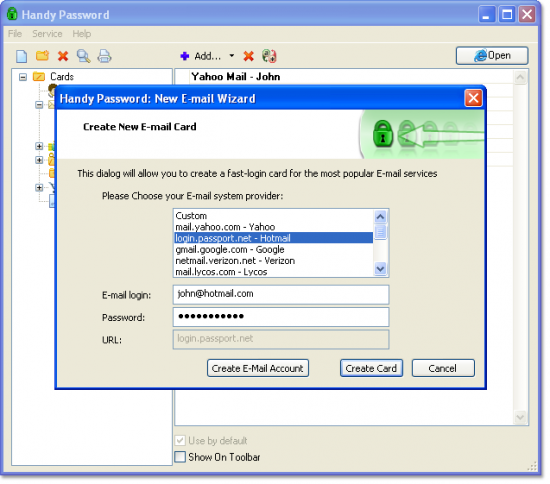Click the main panel scroll down arrow
The height and width of the screenshot is (484, 550).
tap(521, 417)
